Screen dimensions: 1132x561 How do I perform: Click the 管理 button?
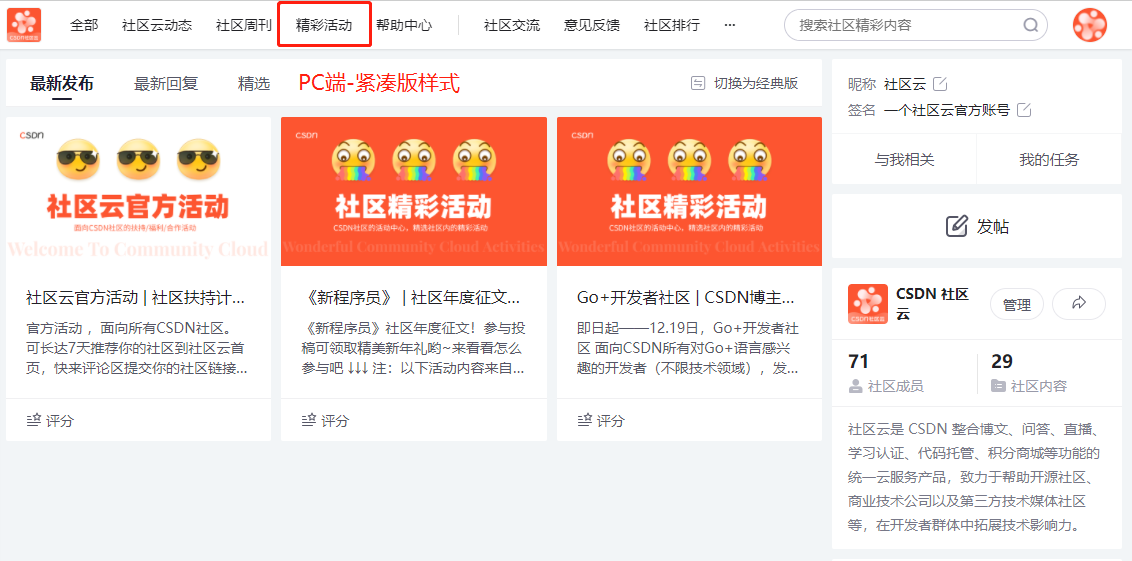(x=1016, y=304)
